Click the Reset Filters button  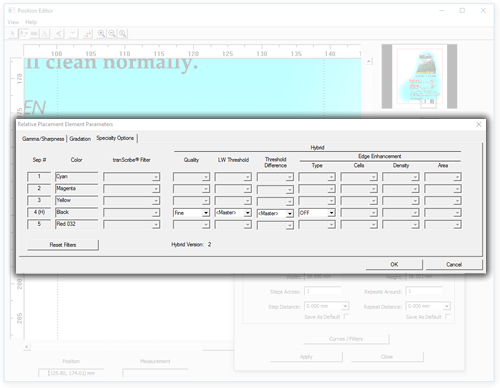pyautogui.click(x=63, y=245)
